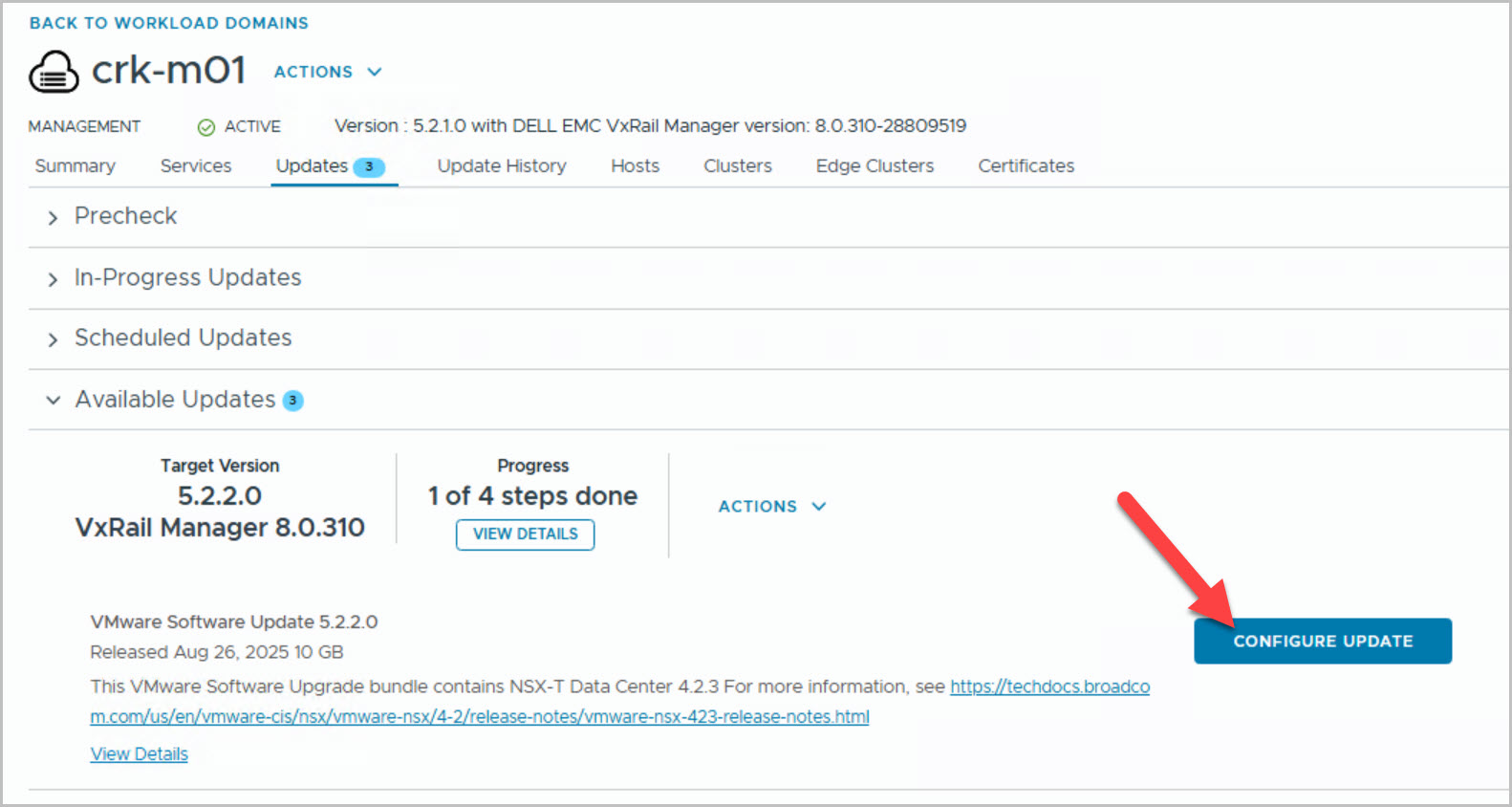Click the crk-m01 workload domain cloud icon
This screenshot has width=1512, height=807.
[x=54, y=72]
